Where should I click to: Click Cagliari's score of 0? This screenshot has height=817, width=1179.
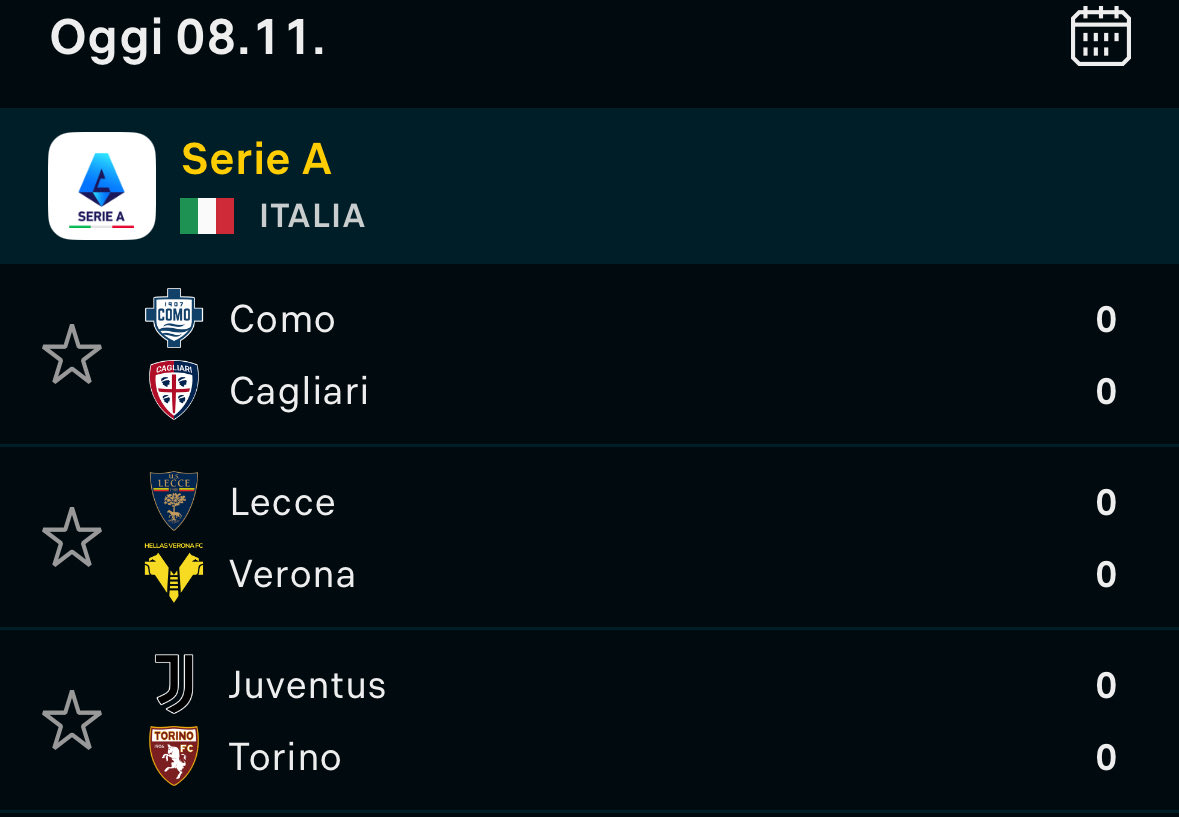click(1105, 391)
